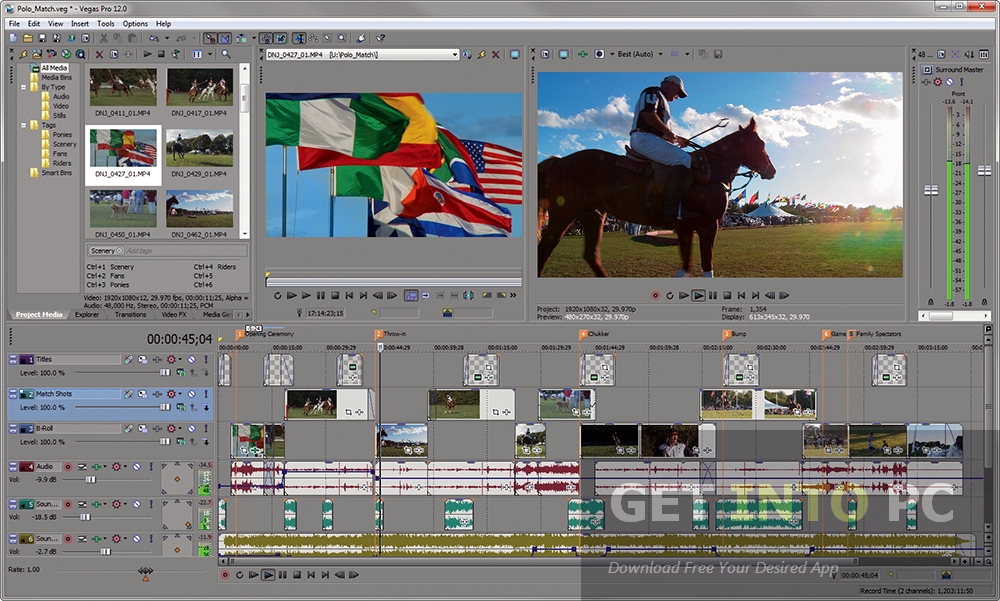Remove the selected media using the red X

99,54
